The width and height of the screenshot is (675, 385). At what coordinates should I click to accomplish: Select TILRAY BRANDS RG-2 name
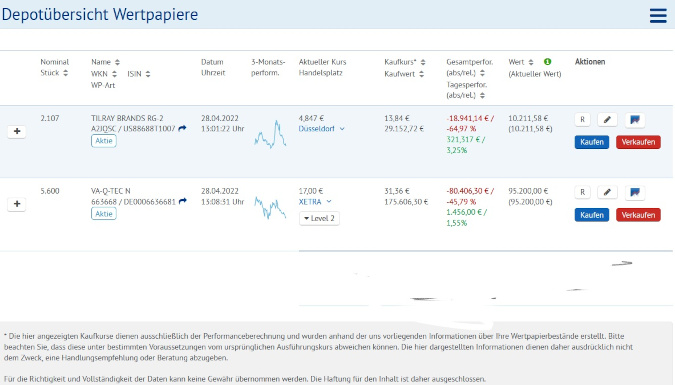tap(127, 118)
